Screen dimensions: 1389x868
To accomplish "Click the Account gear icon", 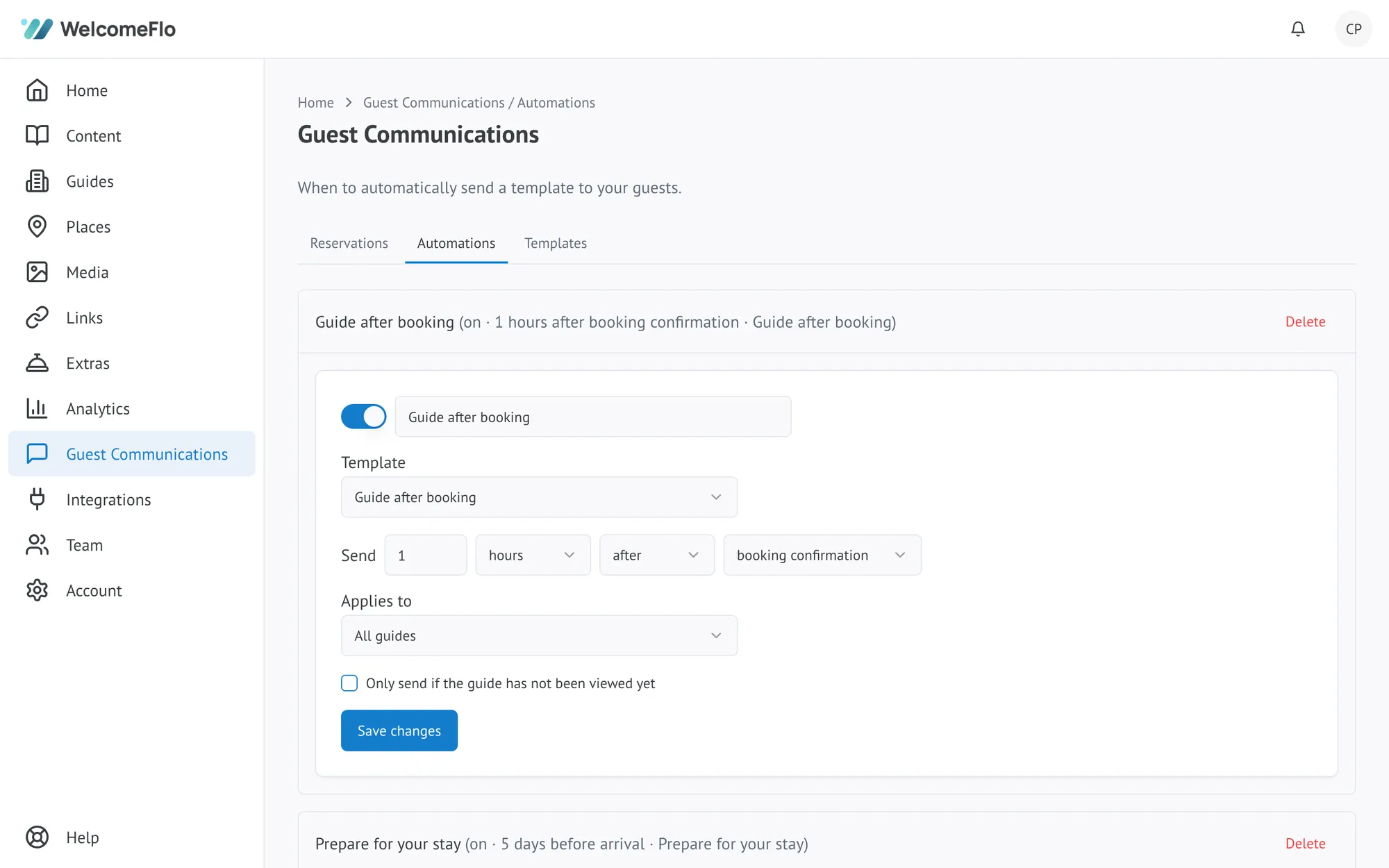I will [37, 590].
